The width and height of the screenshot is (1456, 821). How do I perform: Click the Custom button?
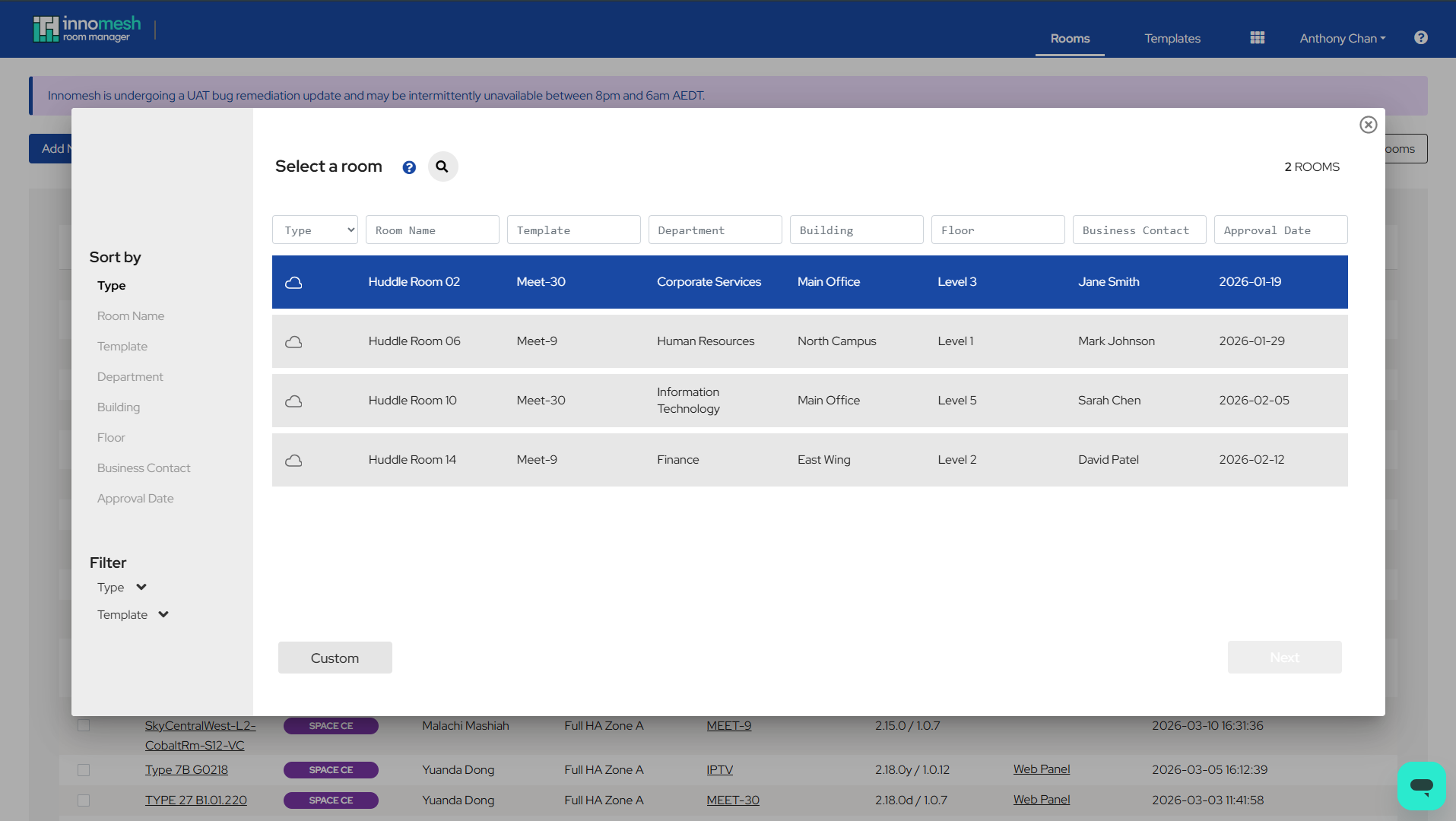[335, 657]
